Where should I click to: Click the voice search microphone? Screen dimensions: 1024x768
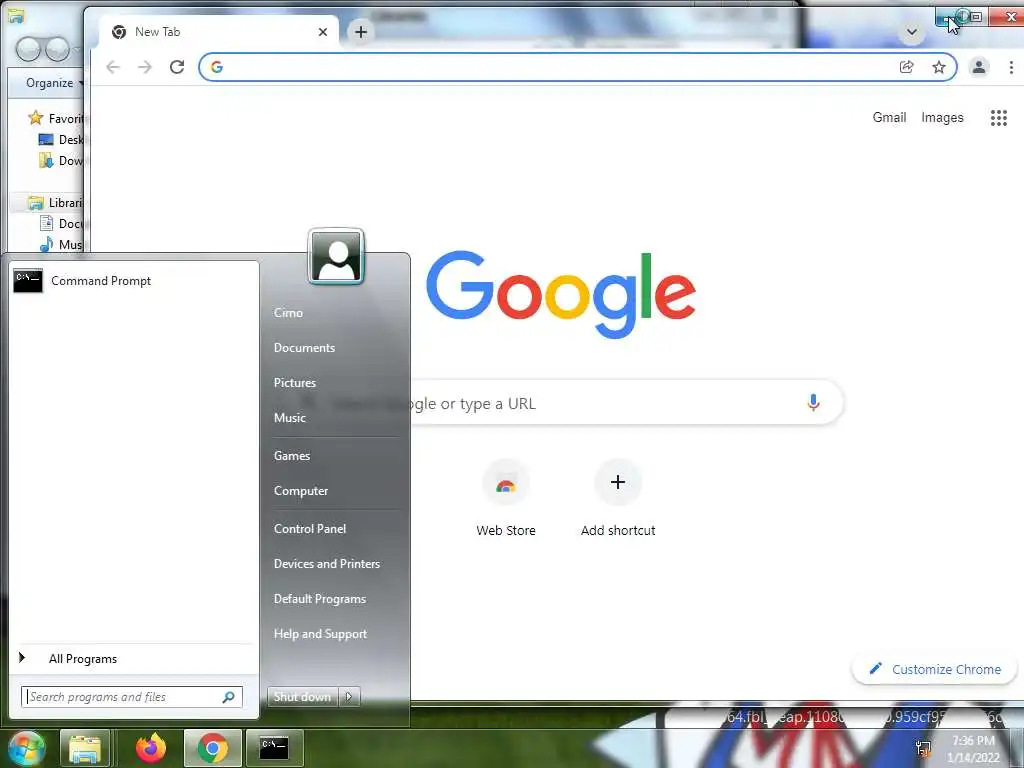coord(813,402)
